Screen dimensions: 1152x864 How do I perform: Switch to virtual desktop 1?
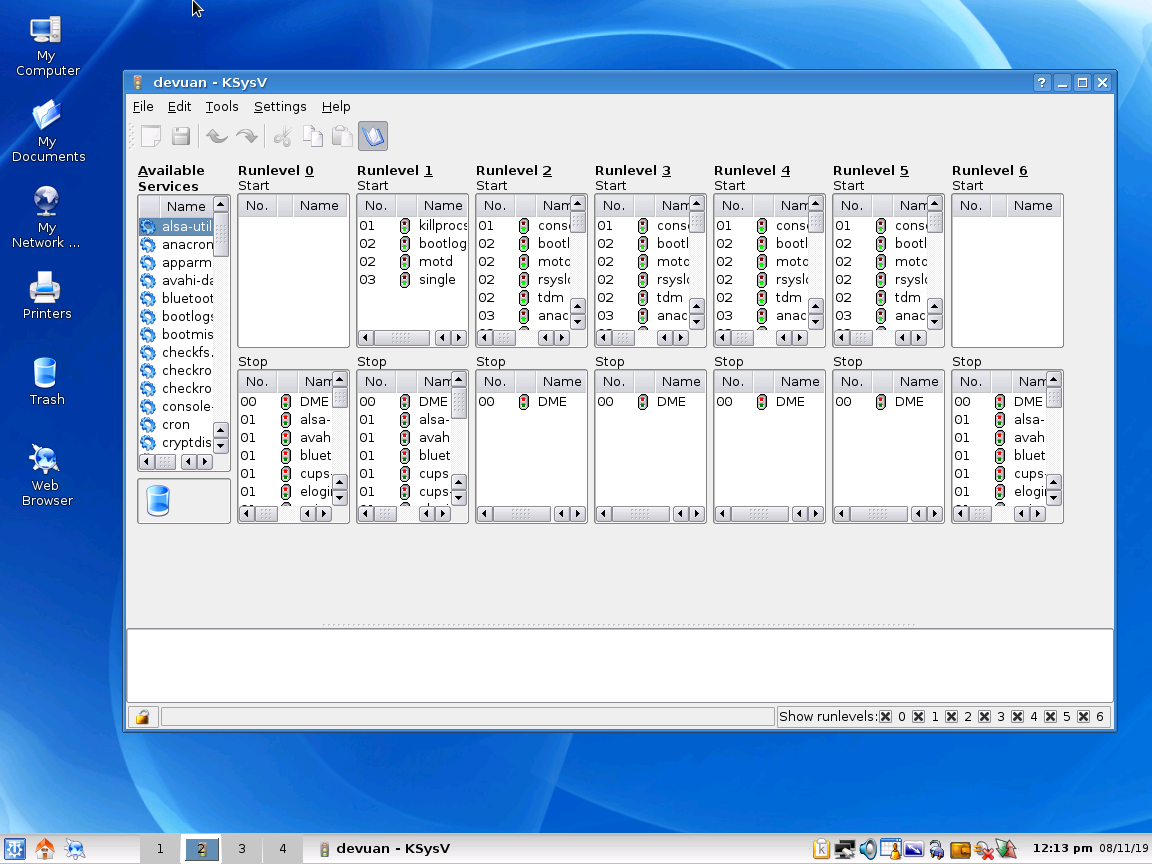coord(160,849)
